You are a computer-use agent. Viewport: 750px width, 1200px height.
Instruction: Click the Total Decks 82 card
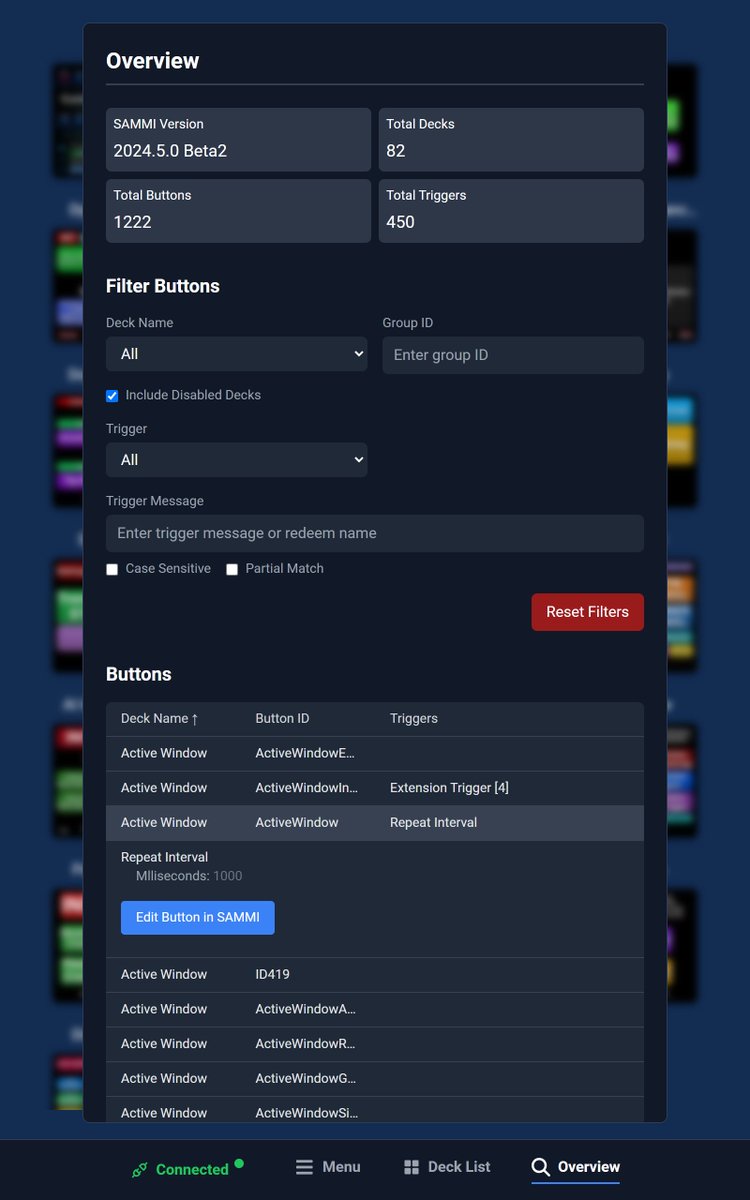tap(511, 139)
